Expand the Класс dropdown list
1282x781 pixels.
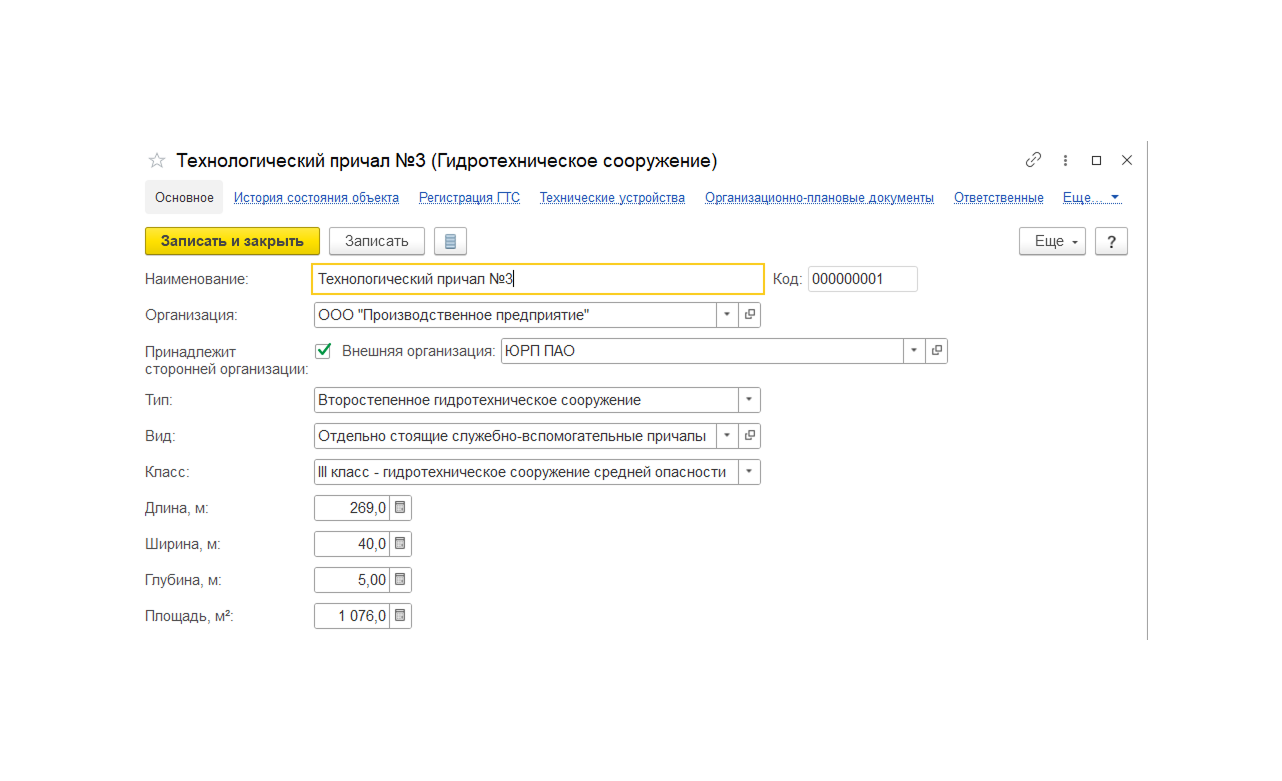click(x=749, y=472)
